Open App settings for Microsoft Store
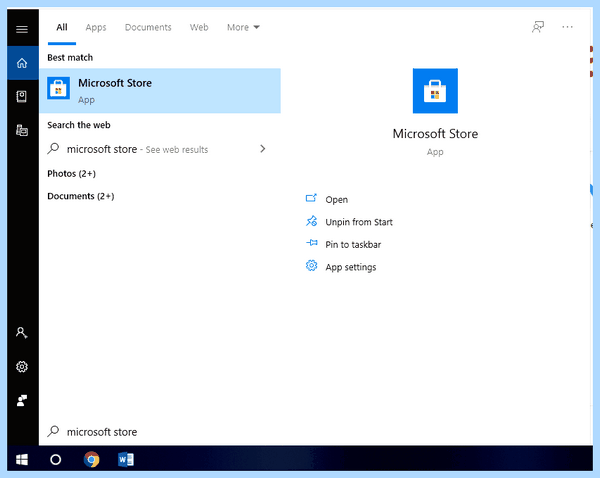The height and width of the screenshot is (478, 600). pos(351,267)
